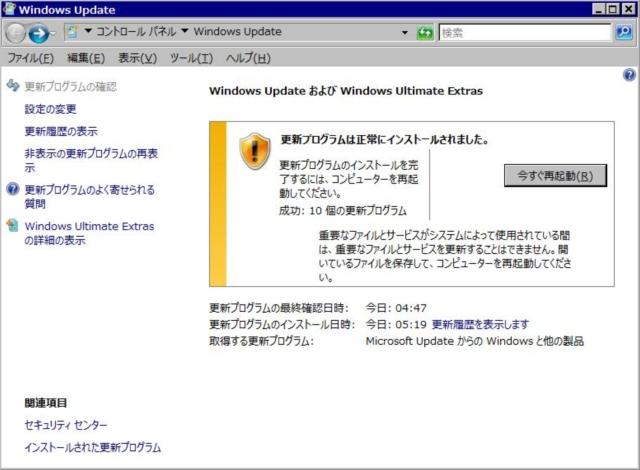Open Windows Ultimate Extras の詳細の表示 link
Image resolution: width=640 pixels, height=470 pixels.
[89, 233]
